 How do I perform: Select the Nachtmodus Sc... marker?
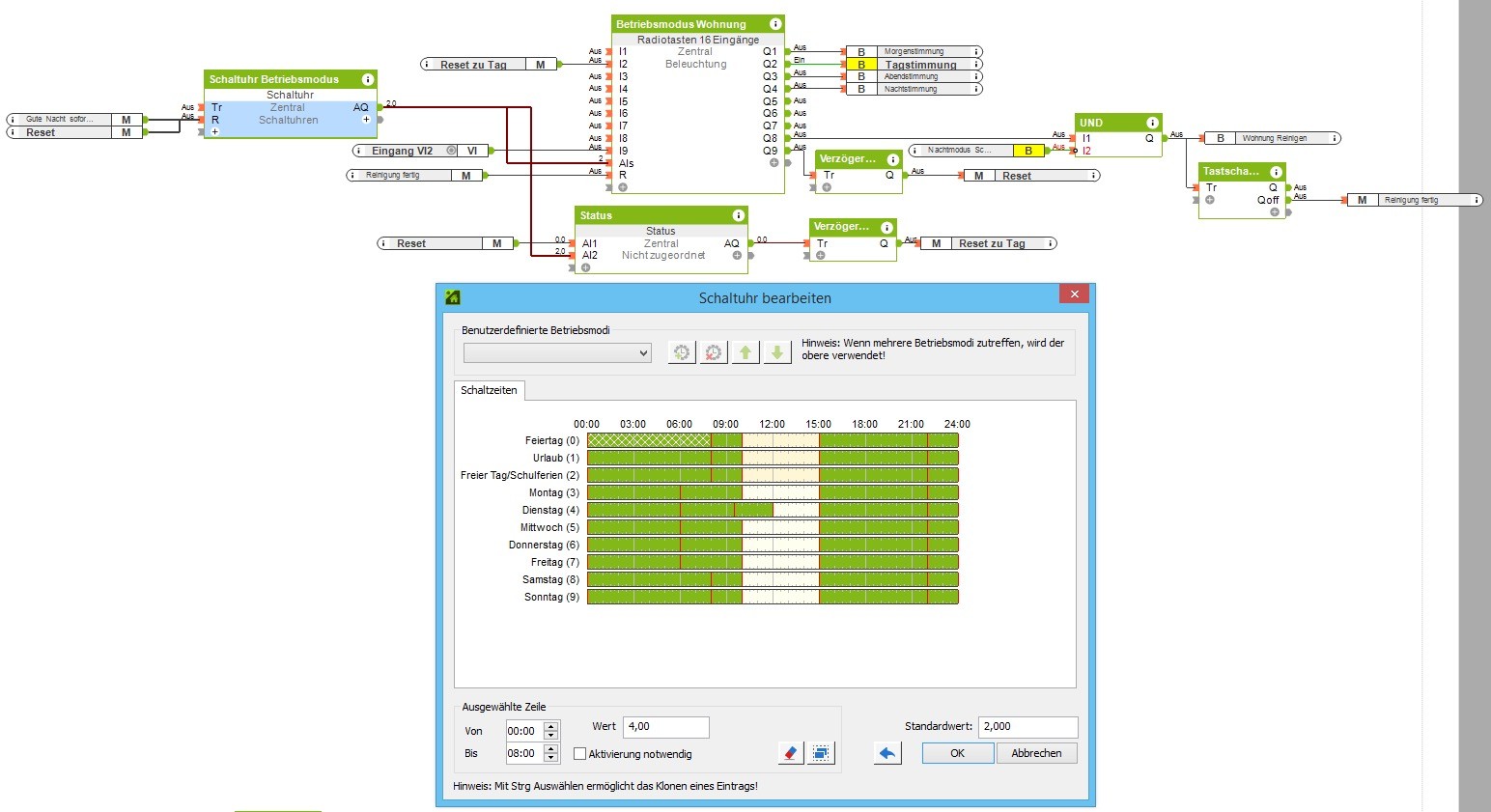click(976, 151)
